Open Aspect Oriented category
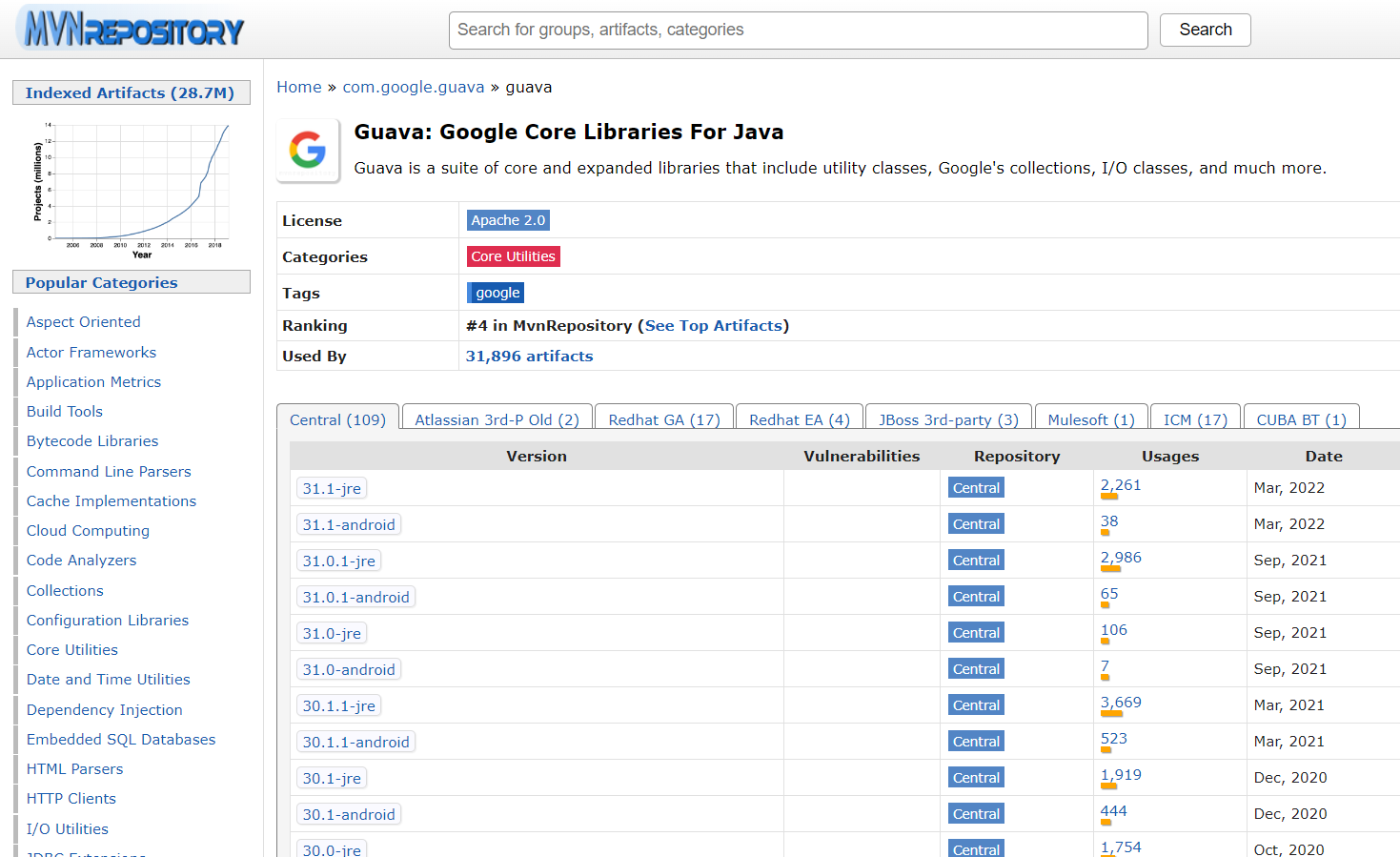1400x857 pixels. tap(84, 322)
